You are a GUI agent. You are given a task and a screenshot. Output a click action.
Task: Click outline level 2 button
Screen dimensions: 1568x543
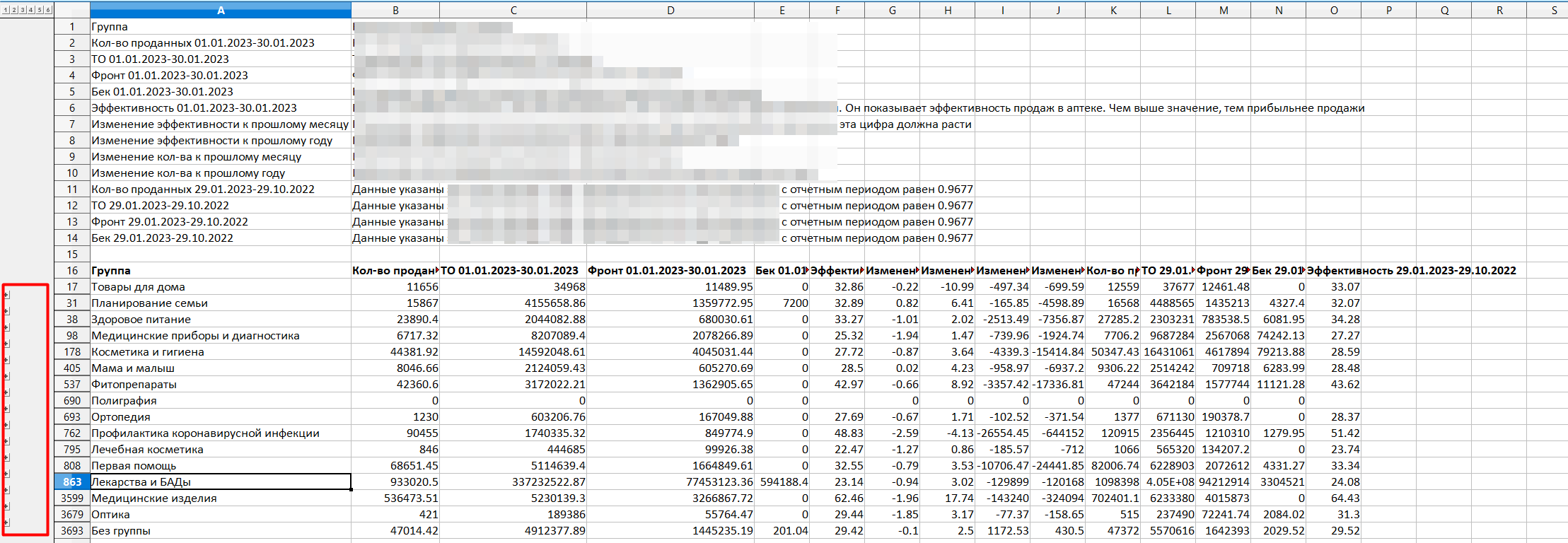click(14, 10)
